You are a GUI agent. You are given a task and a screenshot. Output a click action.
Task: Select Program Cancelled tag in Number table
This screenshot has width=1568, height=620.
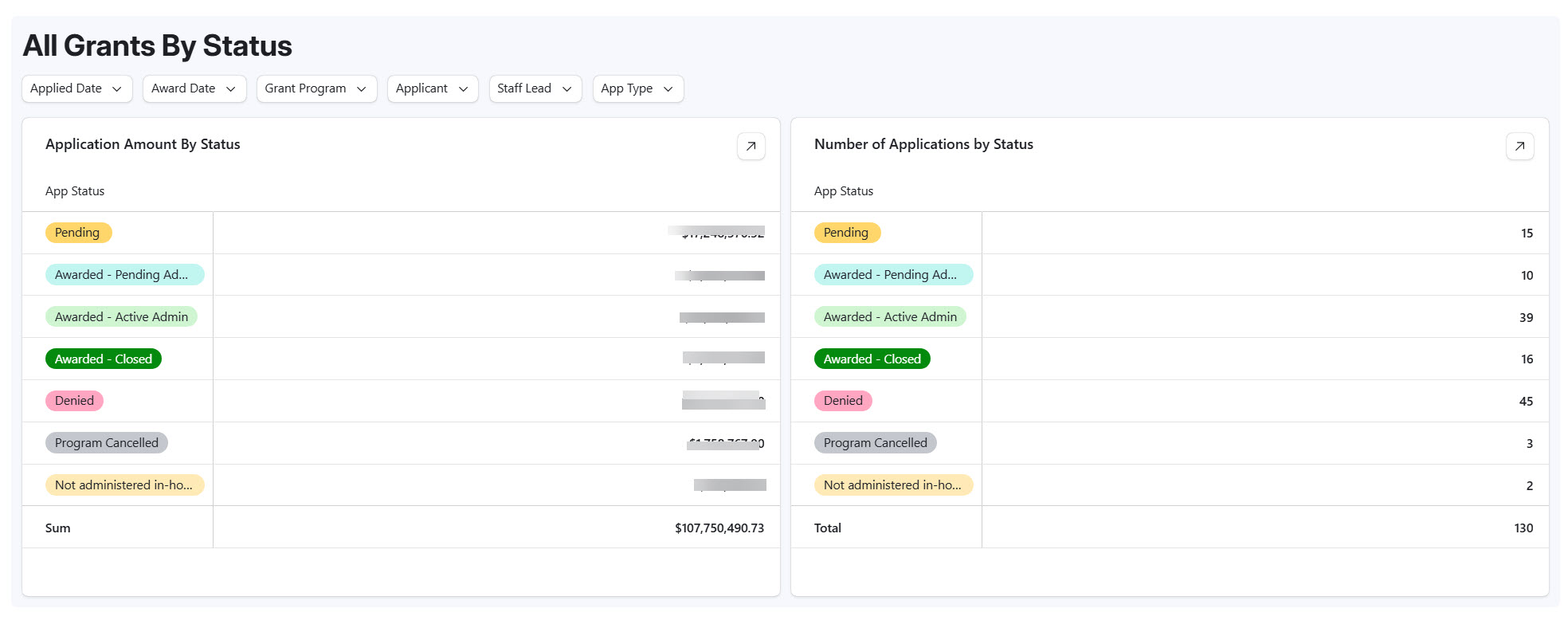tap(875, 443)
